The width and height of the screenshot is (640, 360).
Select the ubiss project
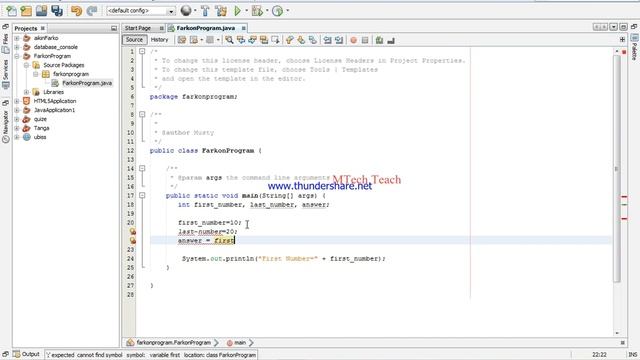[40, 137]
